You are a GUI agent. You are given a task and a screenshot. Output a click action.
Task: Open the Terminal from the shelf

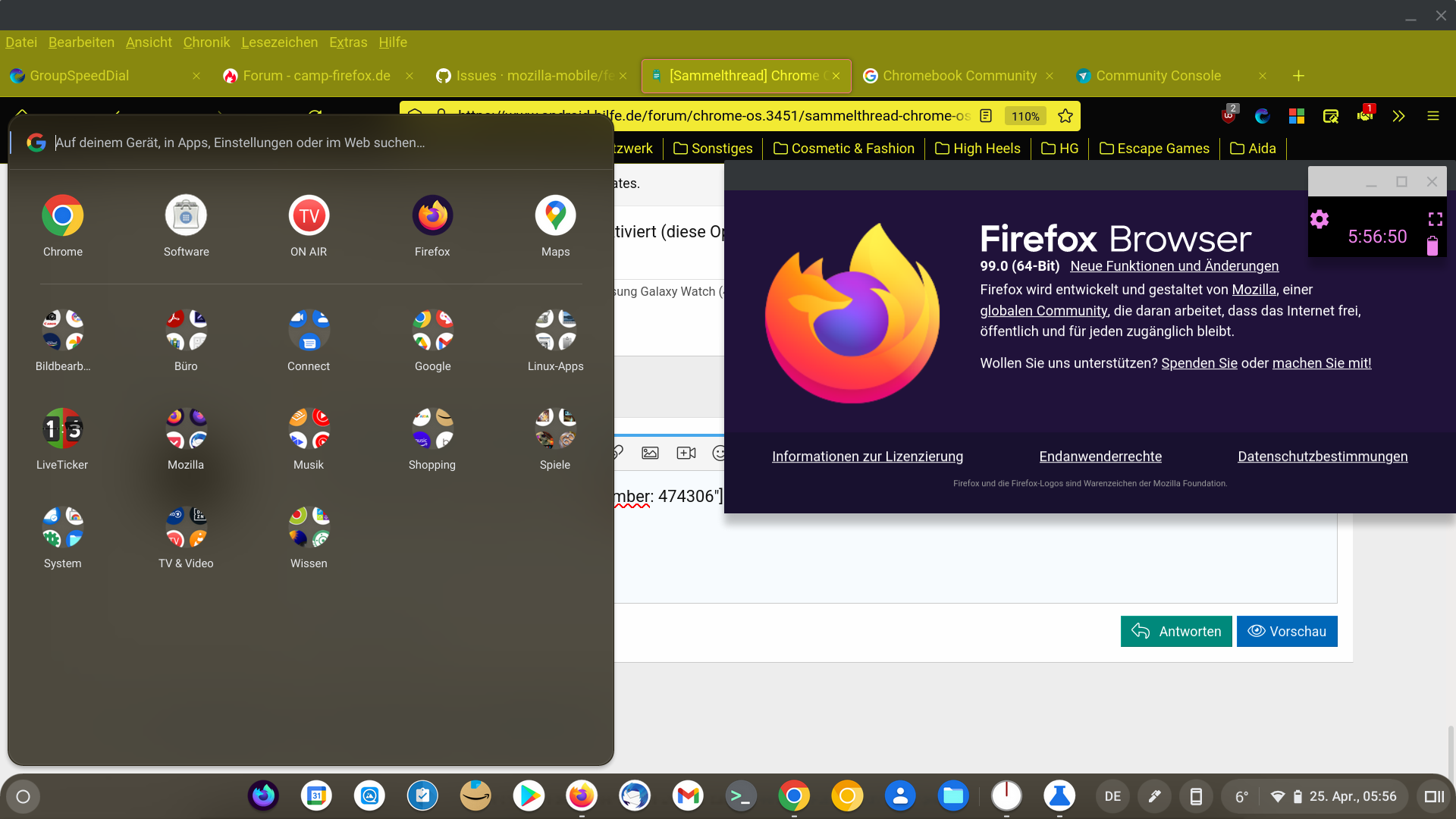pyautogui.click(x=741, y=796)
